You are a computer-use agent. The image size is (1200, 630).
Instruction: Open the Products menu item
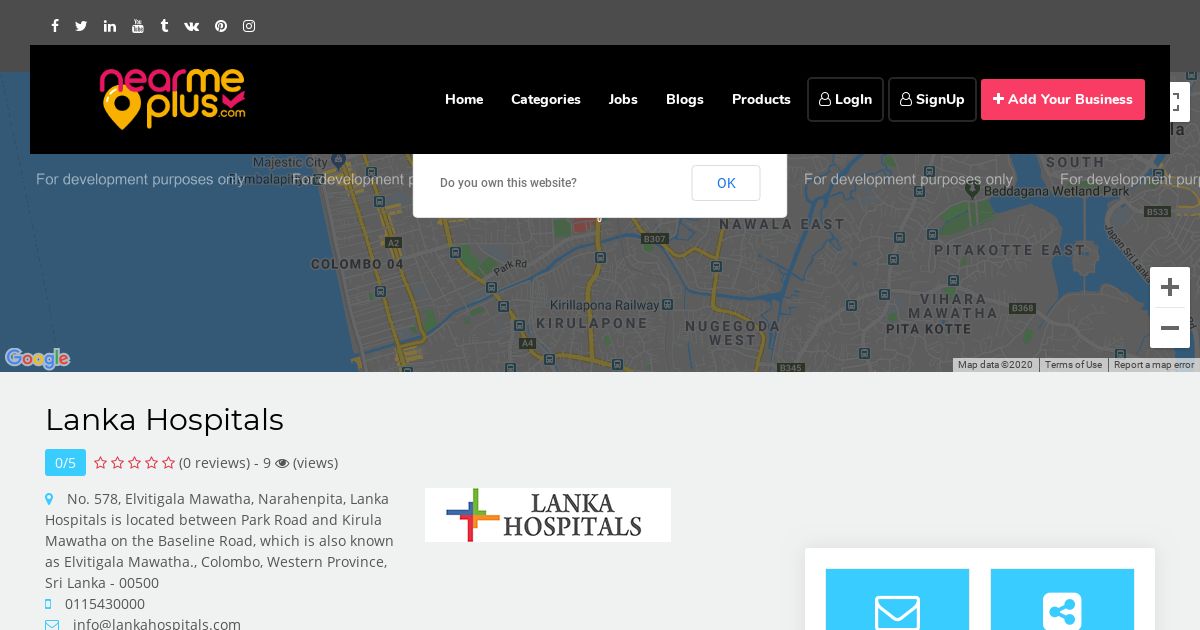tap(761, 99)
